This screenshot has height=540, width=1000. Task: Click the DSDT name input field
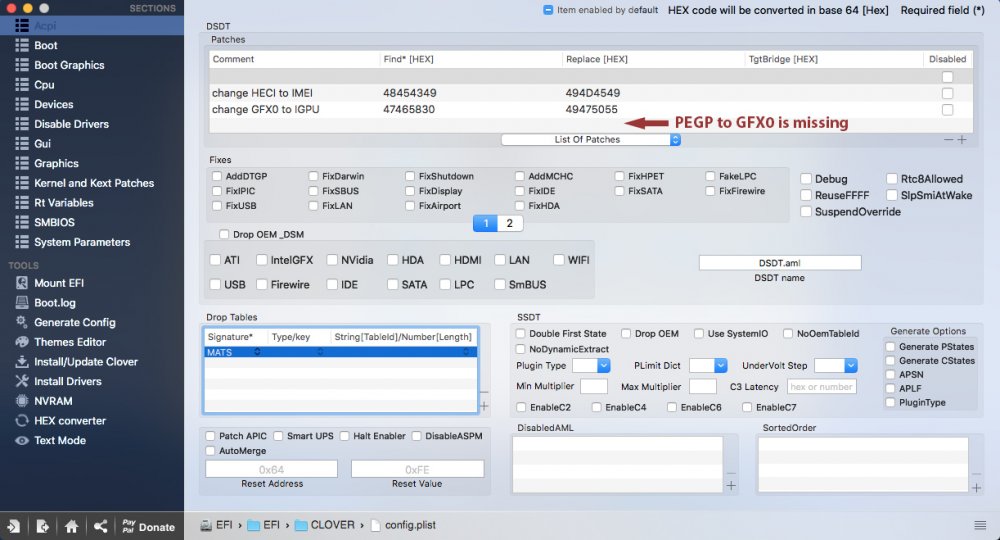point(779,263)
